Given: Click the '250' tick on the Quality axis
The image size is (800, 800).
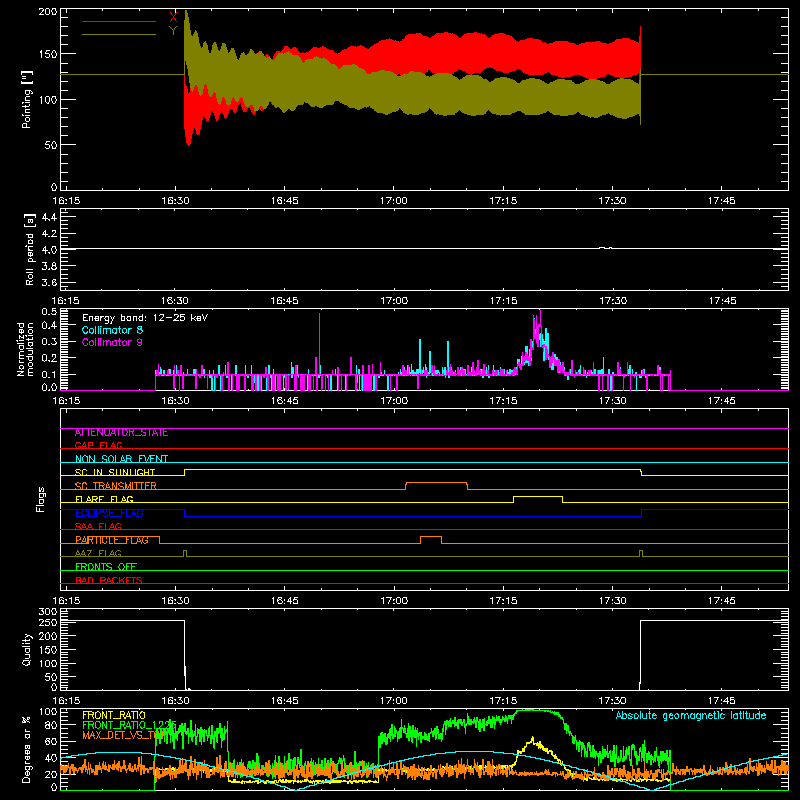Looking at the screenshot, I should click(x=48, y=623).
